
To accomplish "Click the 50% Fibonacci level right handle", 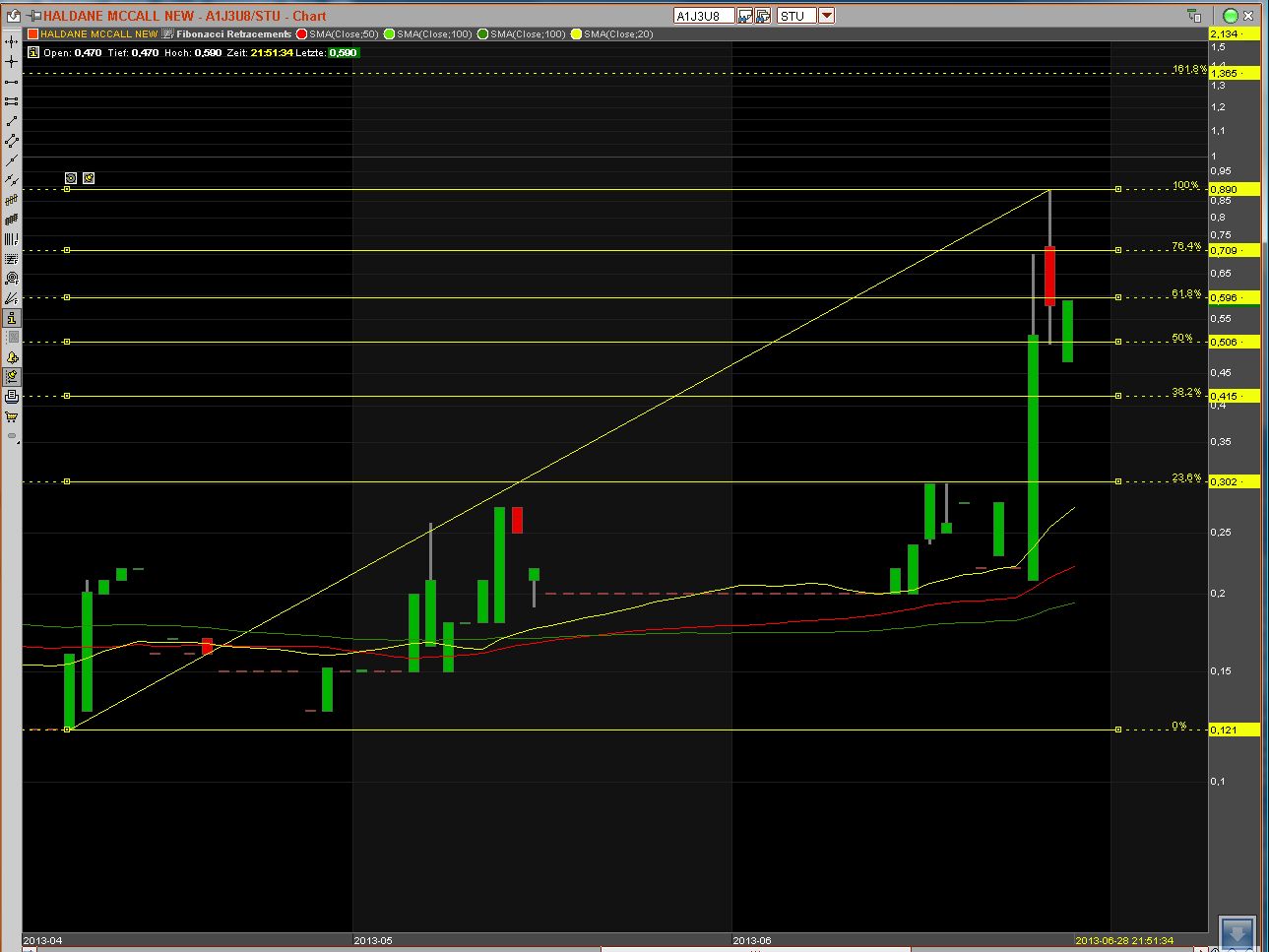I will [1118, 342].
